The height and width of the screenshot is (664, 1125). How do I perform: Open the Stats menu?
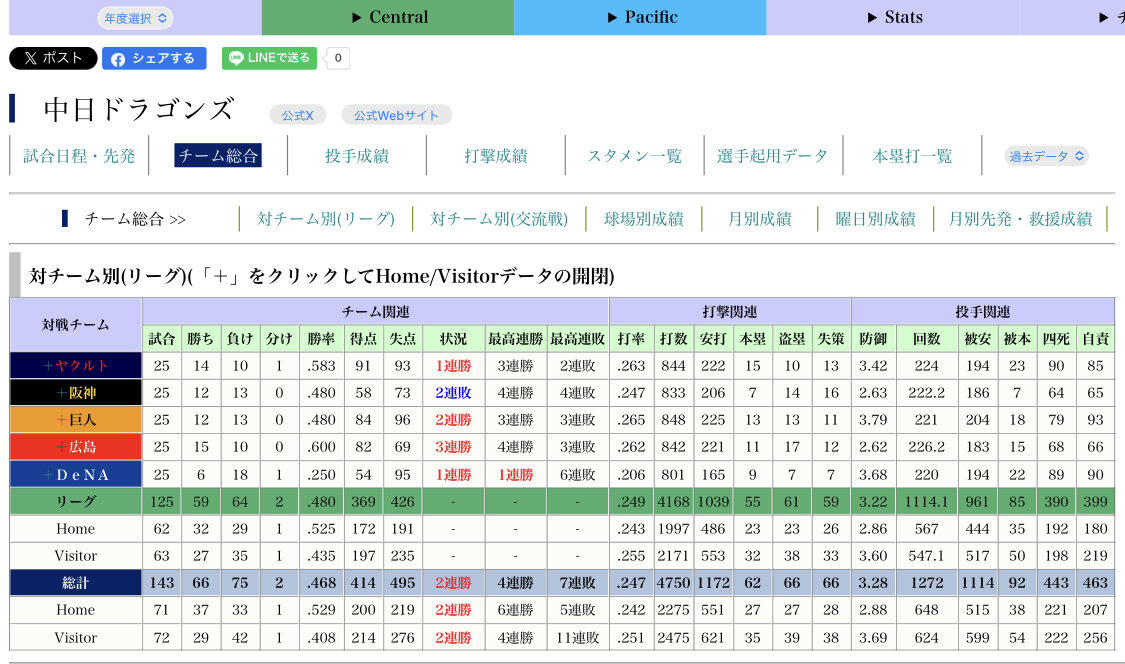[x=892, y=17]
